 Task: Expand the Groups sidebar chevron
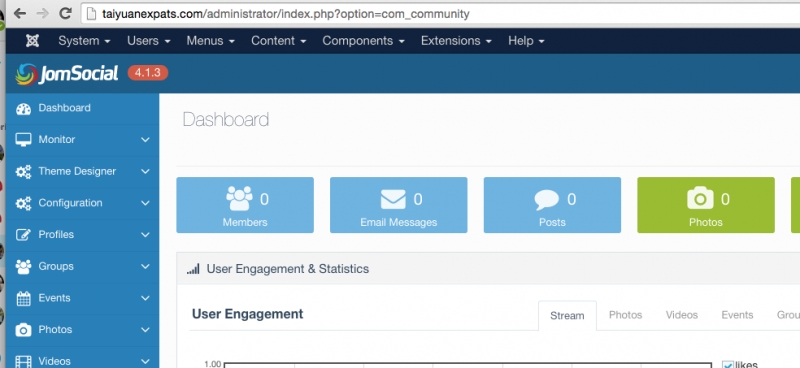(145, 266)
